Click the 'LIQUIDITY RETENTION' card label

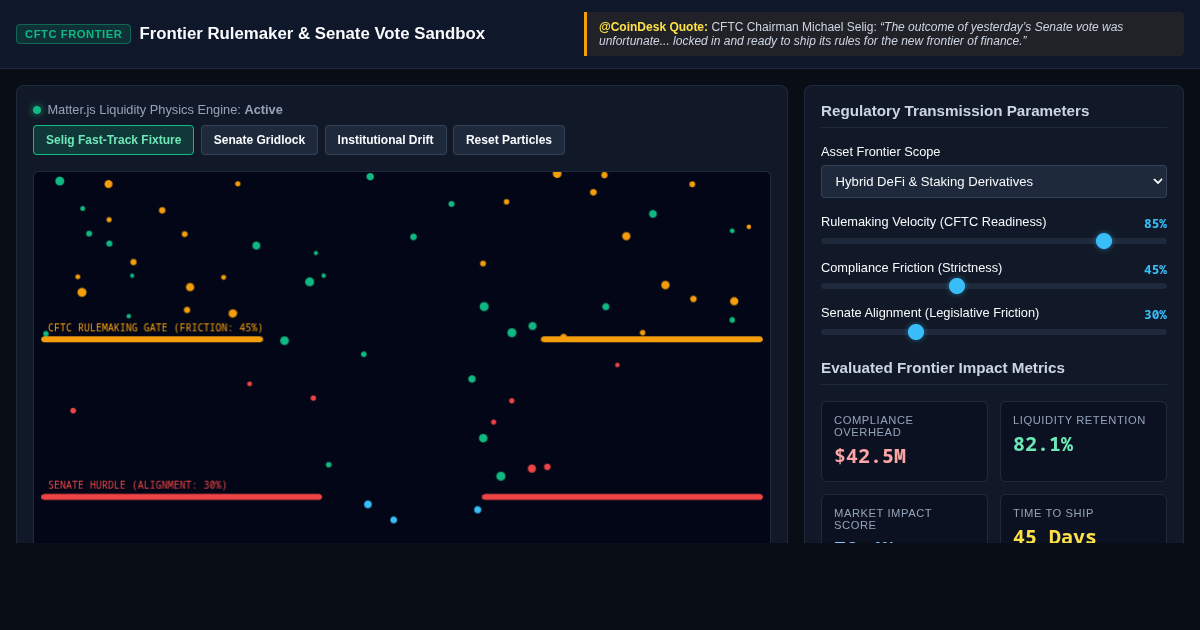click(x=1079, y=420)
